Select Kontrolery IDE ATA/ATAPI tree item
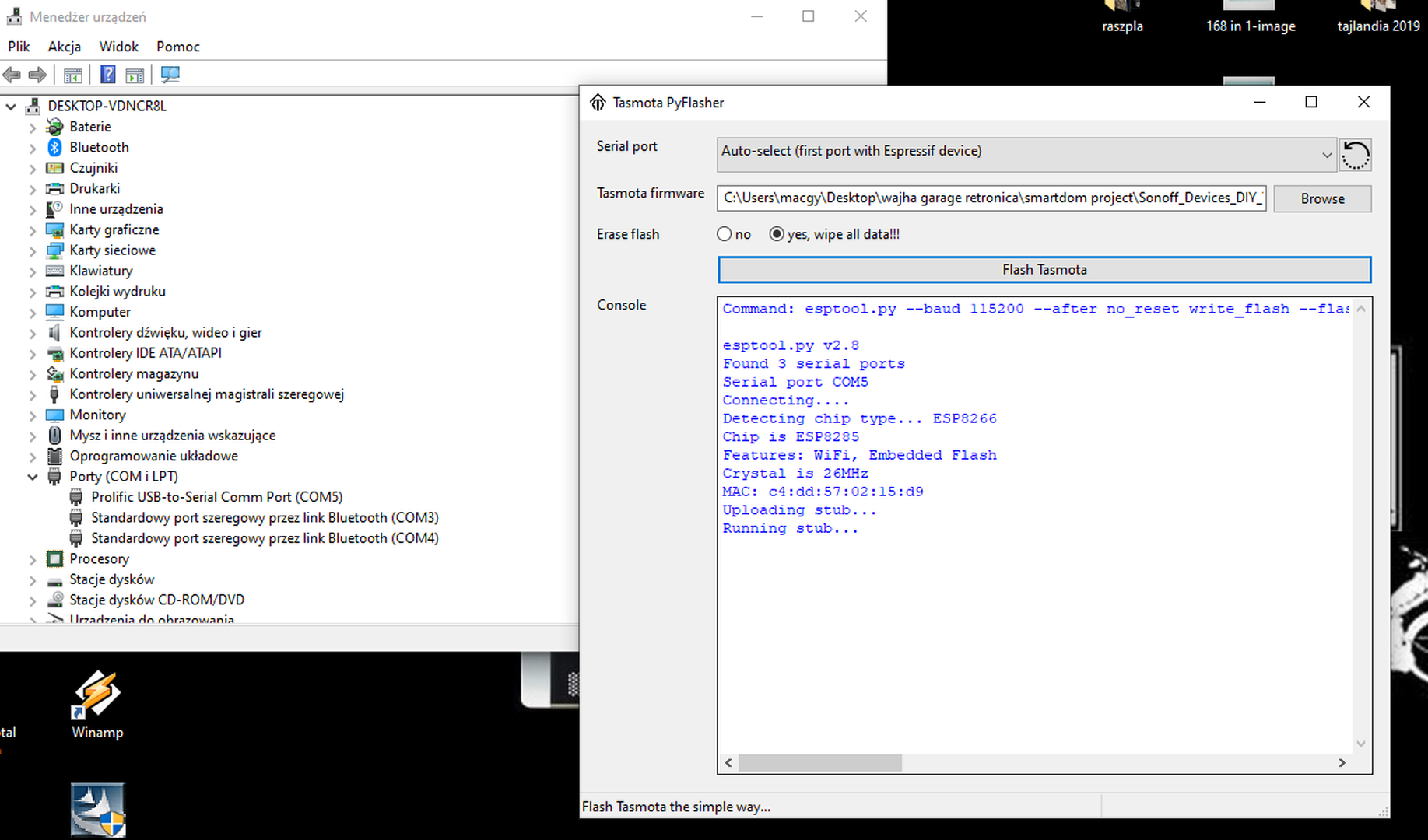 pyautogui.click(x=146, y=353)
